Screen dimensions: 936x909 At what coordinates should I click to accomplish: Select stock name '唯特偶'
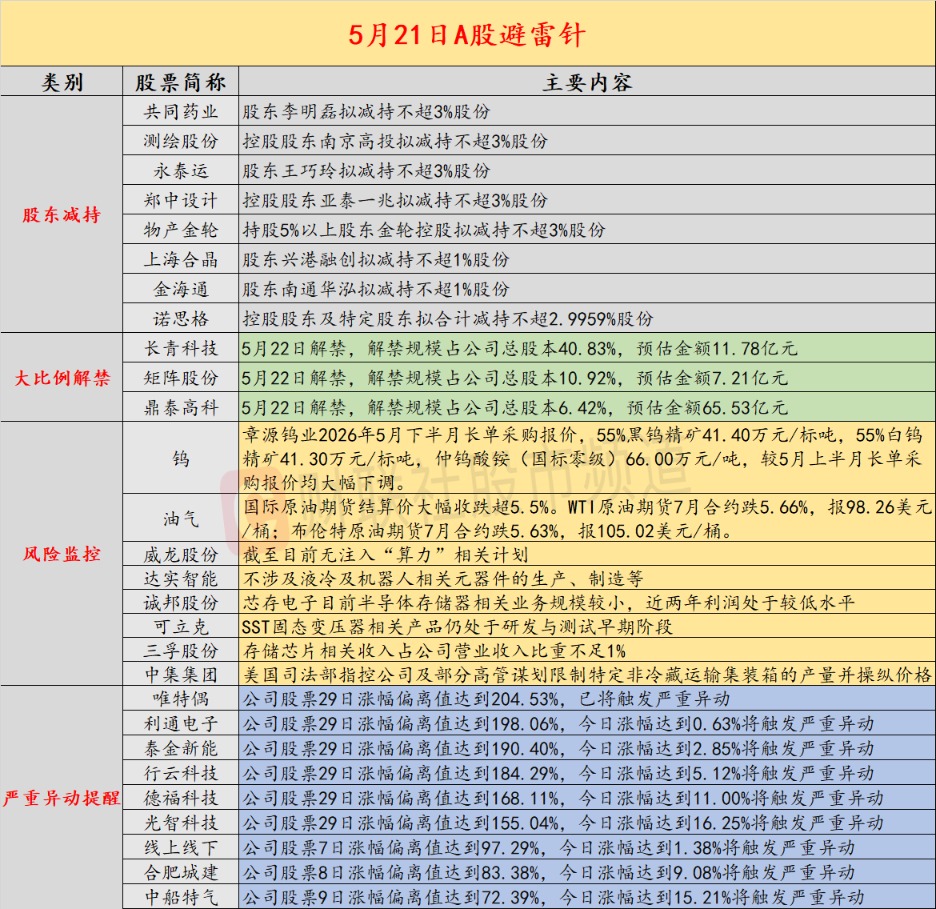coord(180,698)
